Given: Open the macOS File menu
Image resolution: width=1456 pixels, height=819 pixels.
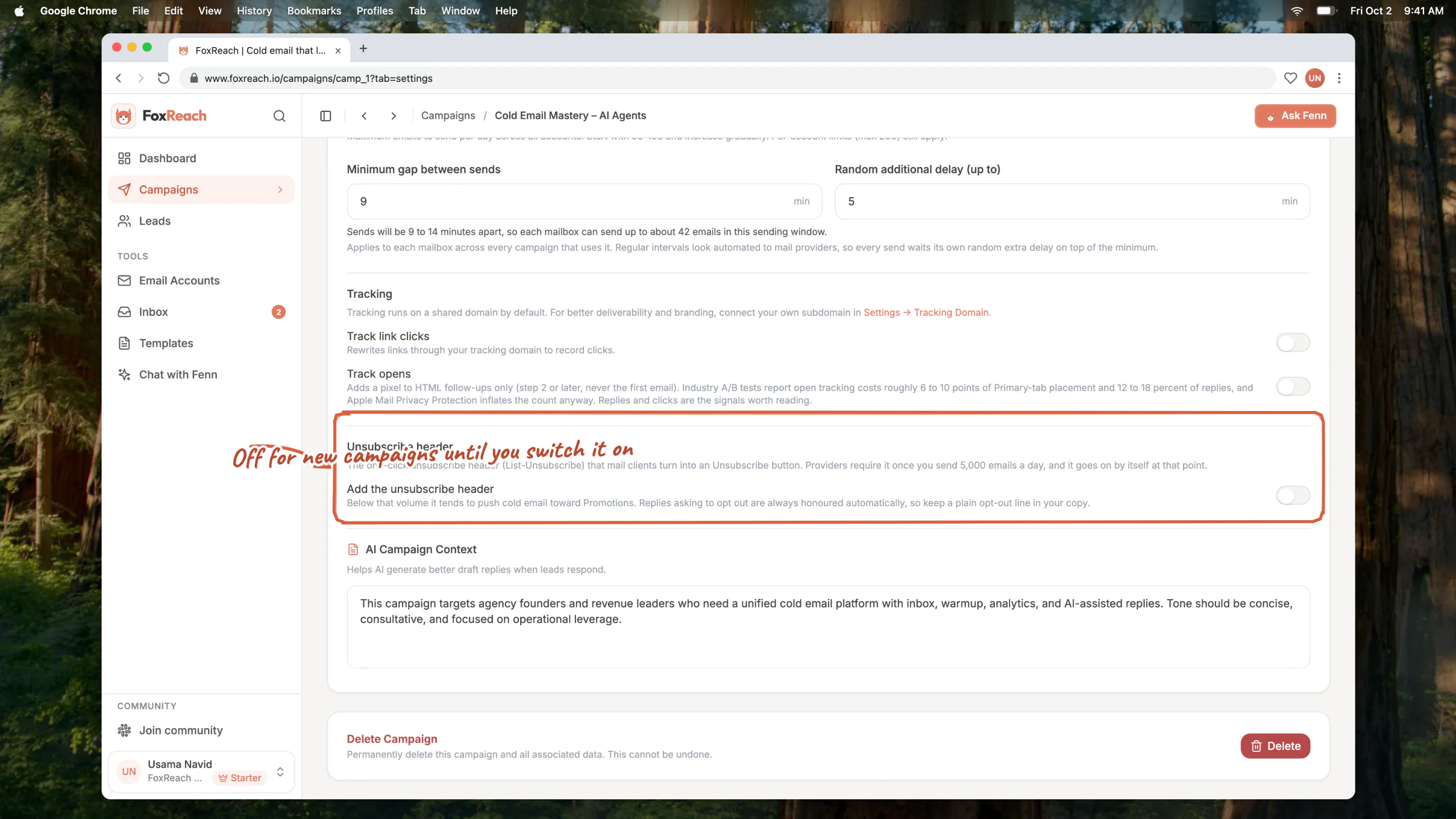Looking at the screenshot, I should pos(140,11).
